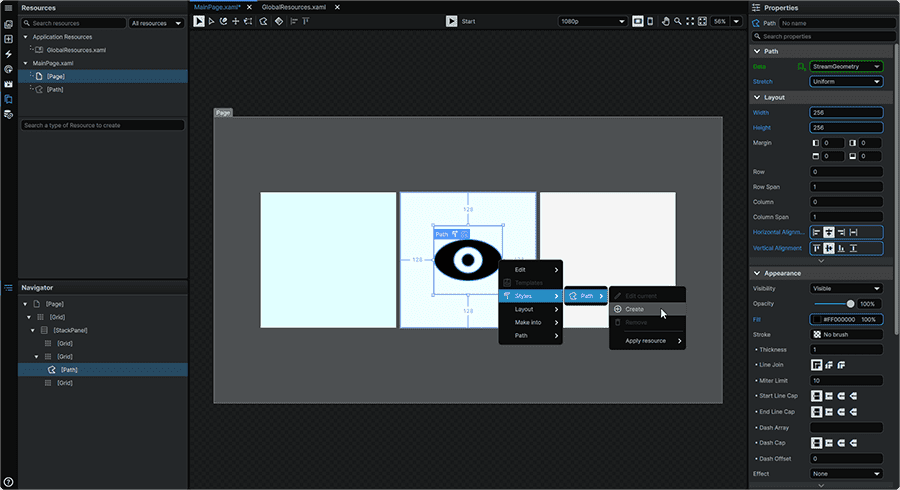Click the align left edges toolbar icon
The image size is (900, 490).
click(294, 21)
